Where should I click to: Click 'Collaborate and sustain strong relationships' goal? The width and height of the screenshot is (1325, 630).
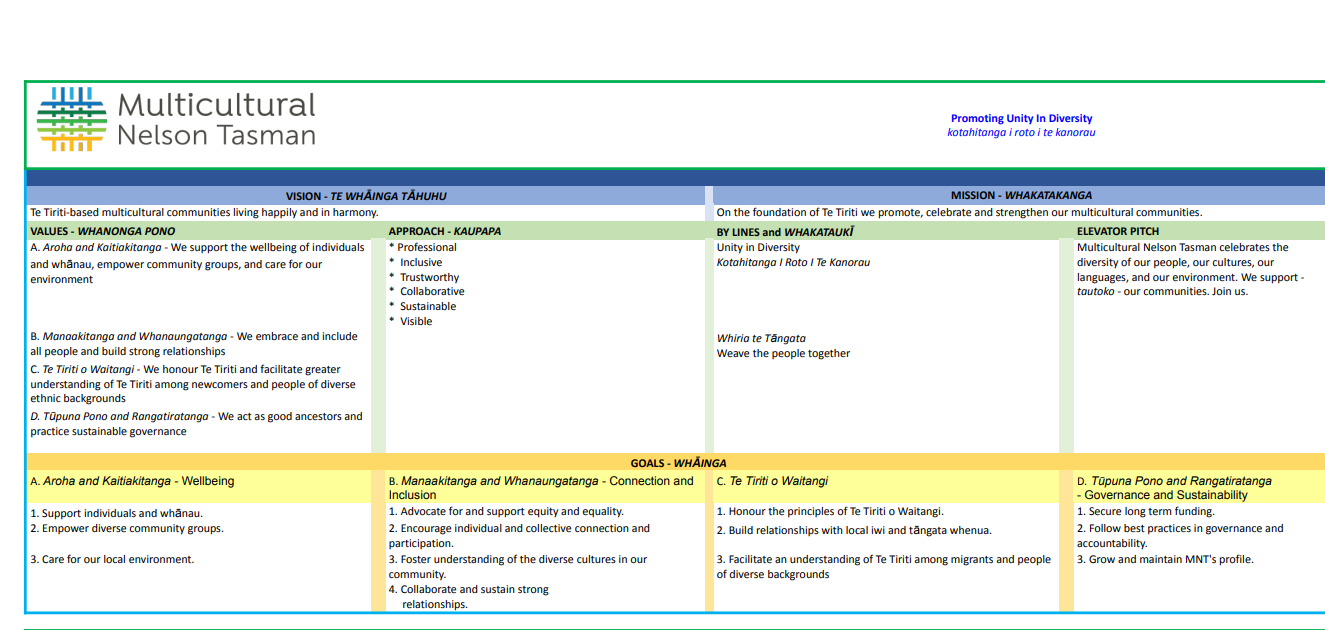[x=469, y=596]
